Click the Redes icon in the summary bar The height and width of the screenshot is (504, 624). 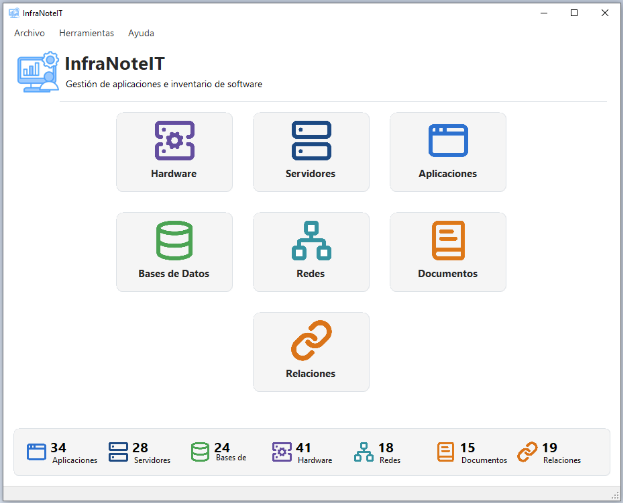(364, 452)
